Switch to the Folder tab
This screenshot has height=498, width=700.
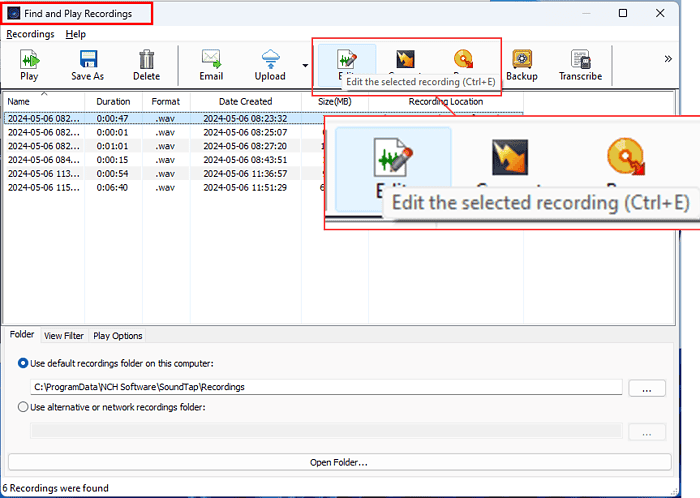click(x=22, y=334)
